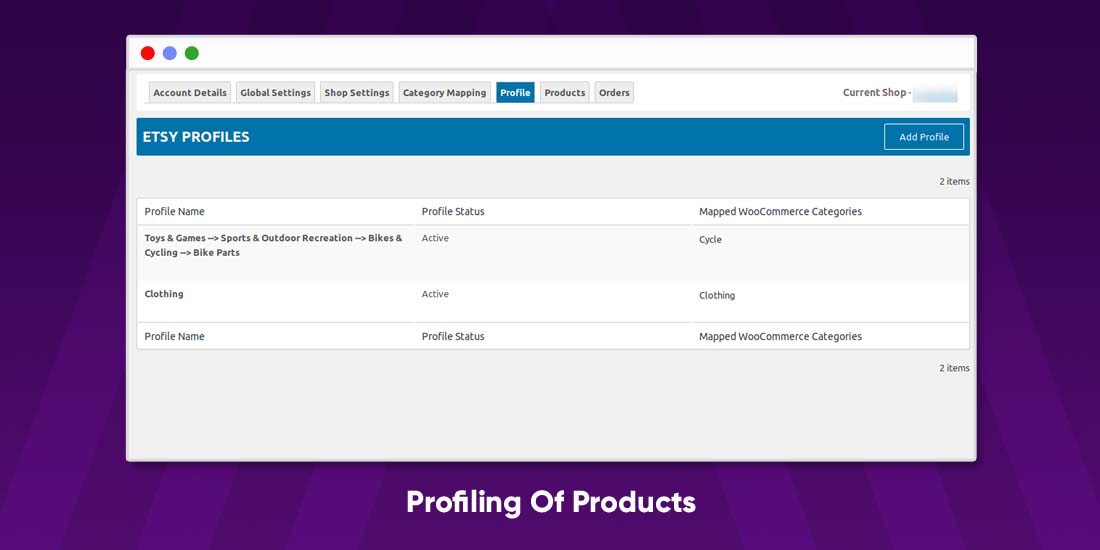Screen dimensions: 1100x550
Task: Click the top Profile Name column header
Action: [175, 211]
